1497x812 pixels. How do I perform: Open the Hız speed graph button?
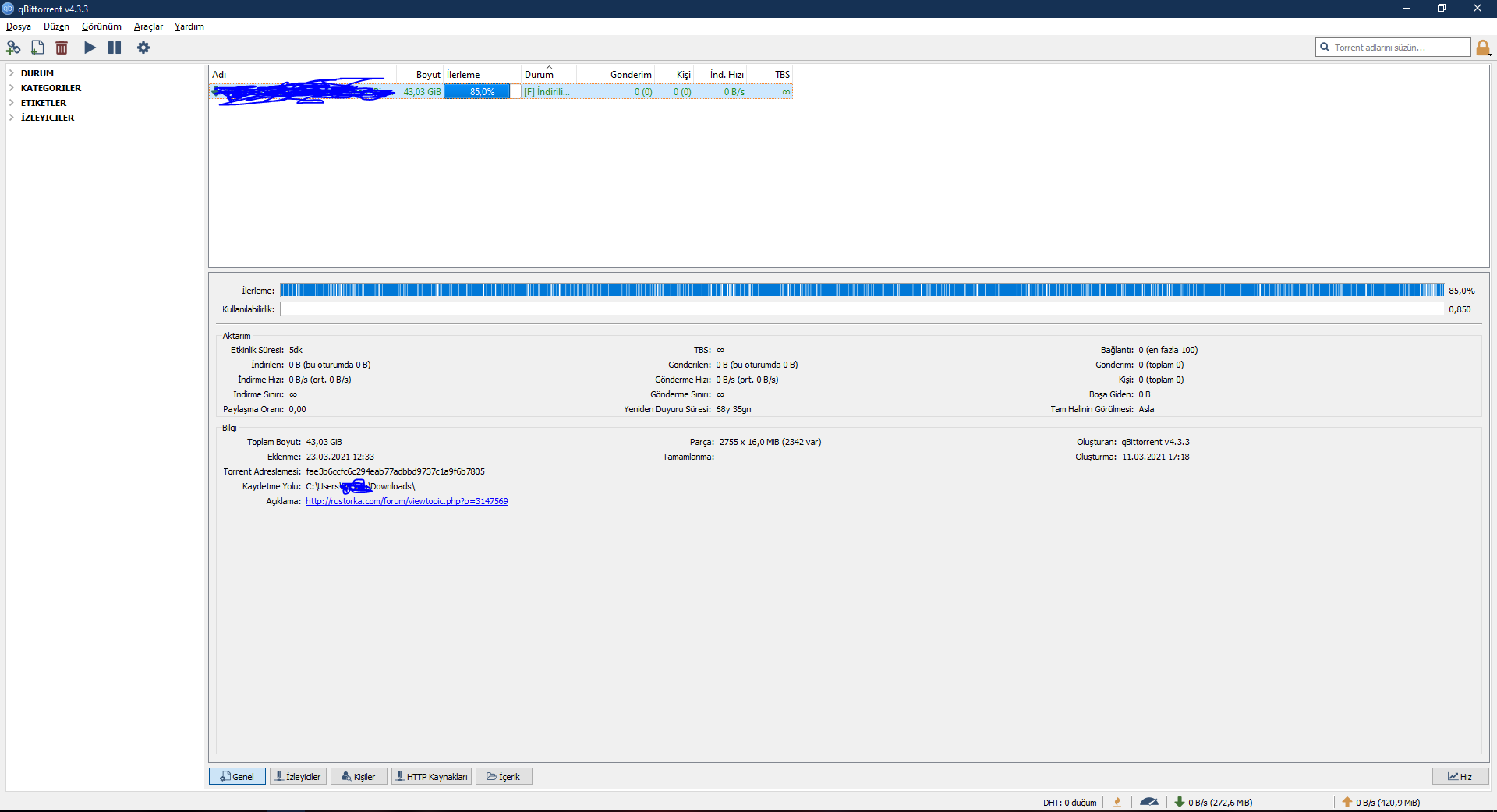pyautogui.click(x=1460, y=776)
